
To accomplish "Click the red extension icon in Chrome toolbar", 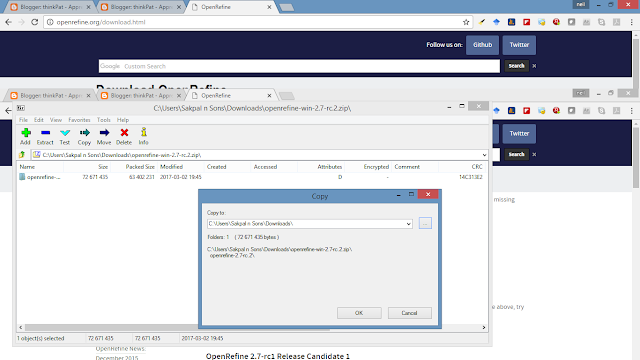I will pyautogui.click(x=527, y=22).
